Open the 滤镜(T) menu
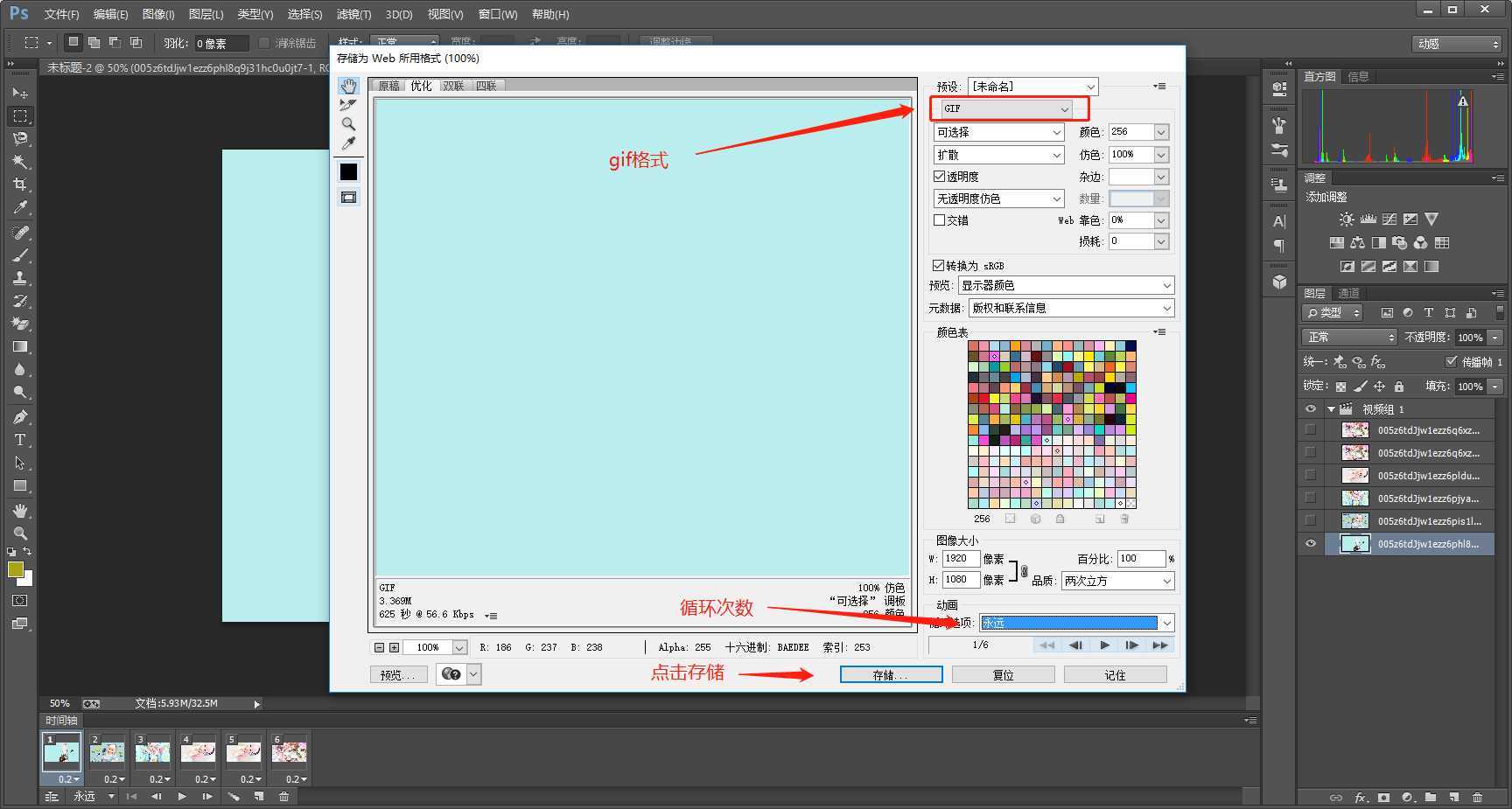Screen dimensions: 1512x809 pyautogui.click(x=353, y=14)
